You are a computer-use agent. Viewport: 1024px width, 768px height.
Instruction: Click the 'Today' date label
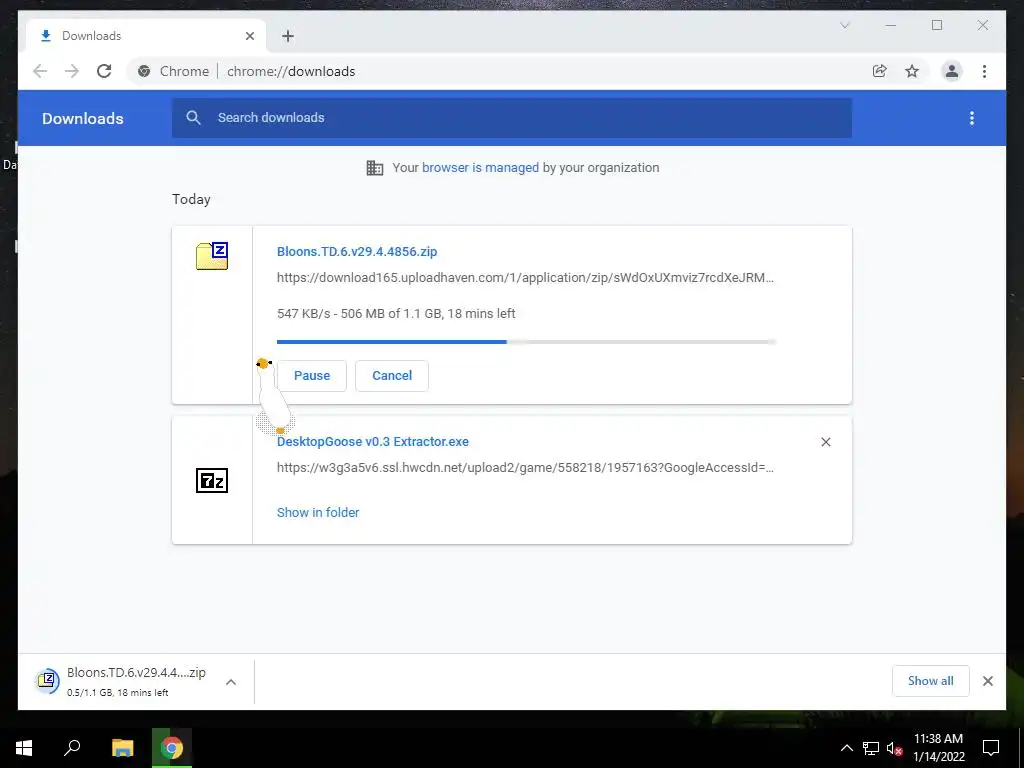point(191,199)
